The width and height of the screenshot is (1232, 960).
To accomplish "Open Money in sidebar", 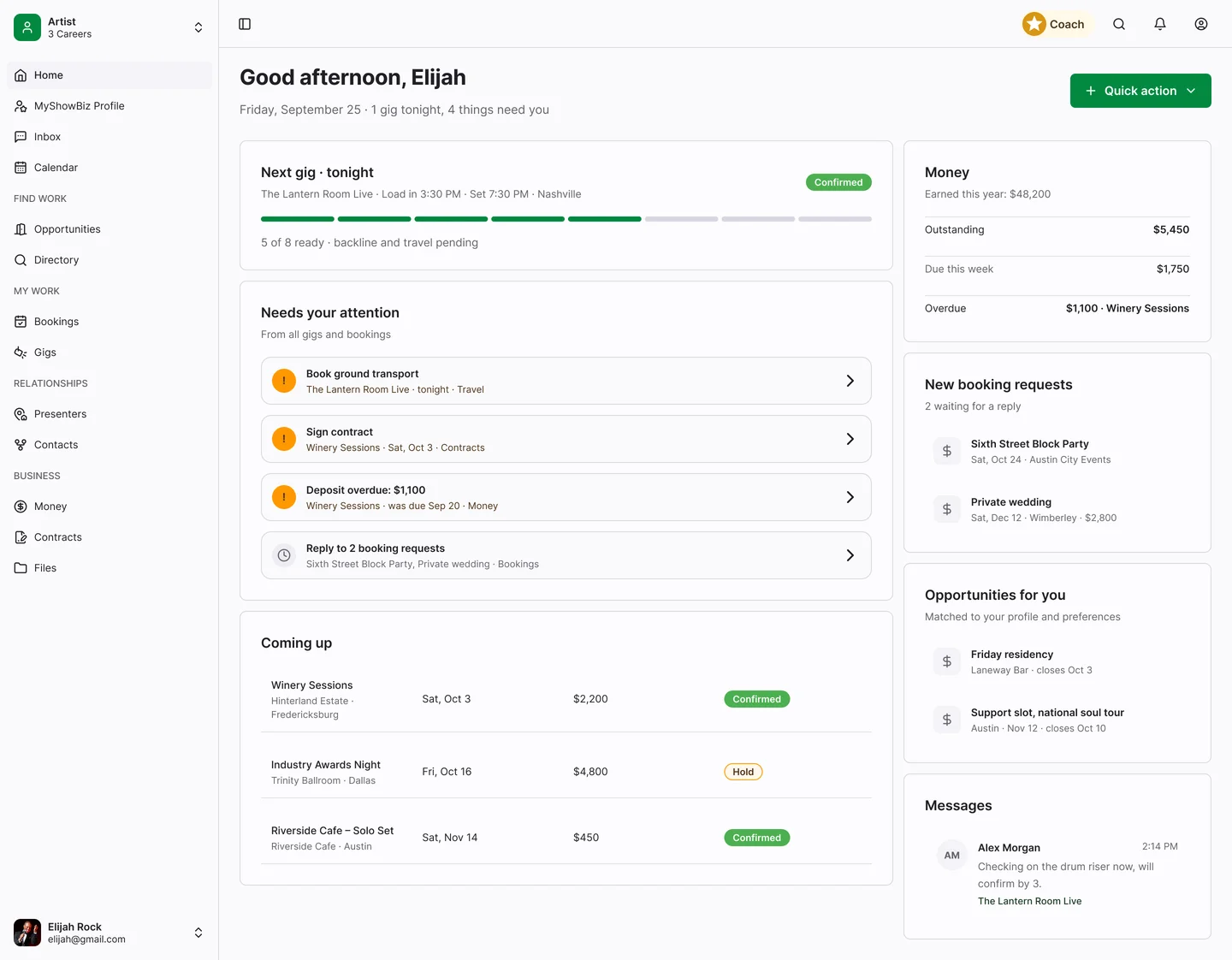I will pos(110,507).
